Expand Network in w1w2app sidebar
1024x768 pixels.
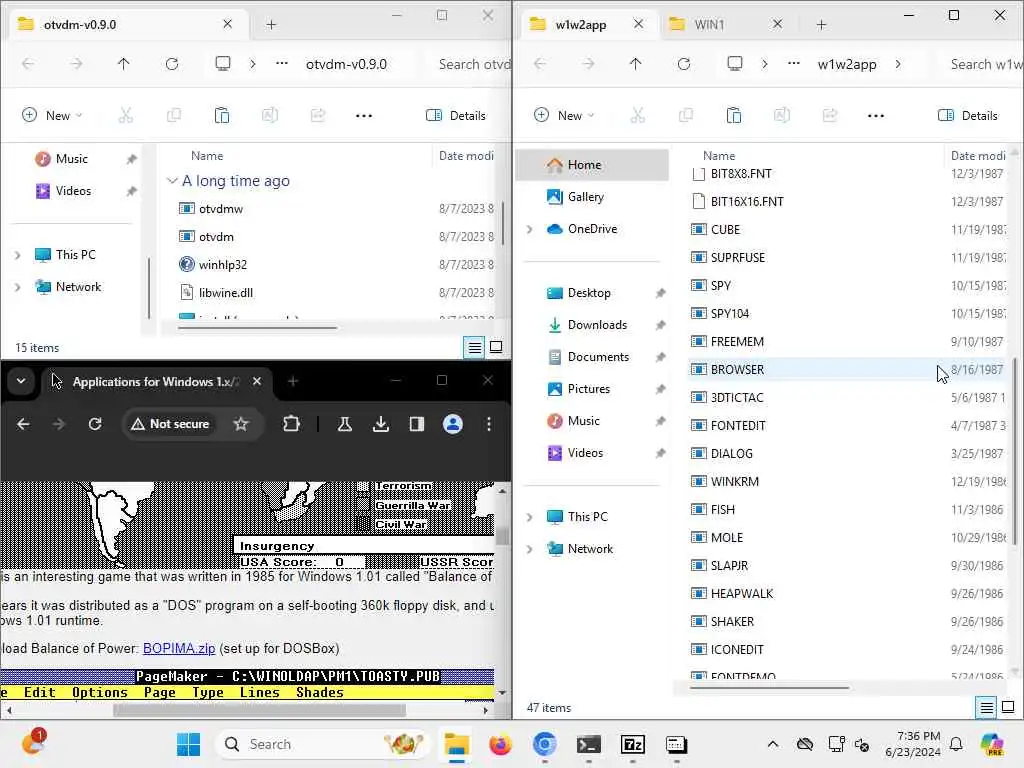530,549
